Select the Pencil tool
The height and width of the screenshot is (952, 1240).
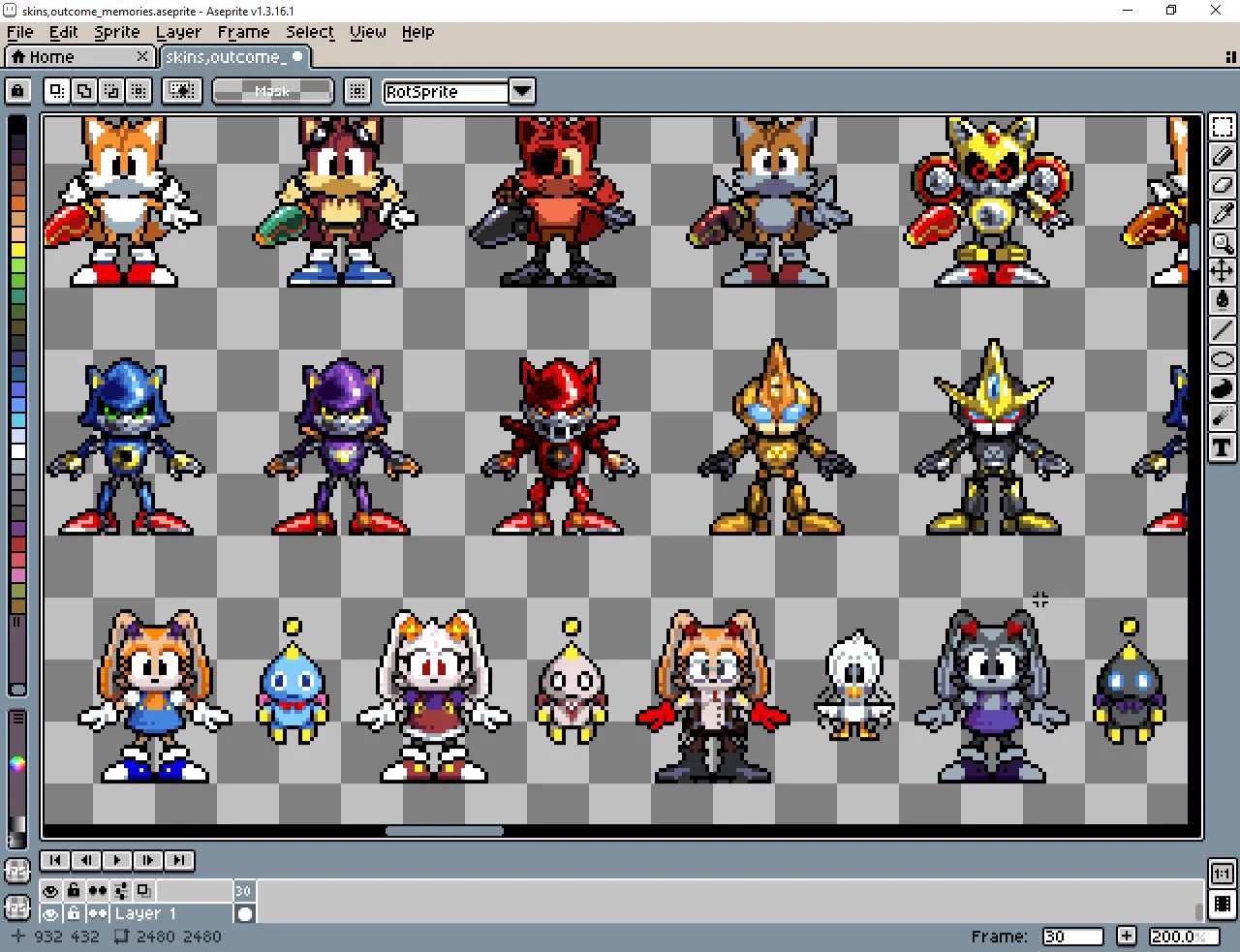pos(1223,156)
